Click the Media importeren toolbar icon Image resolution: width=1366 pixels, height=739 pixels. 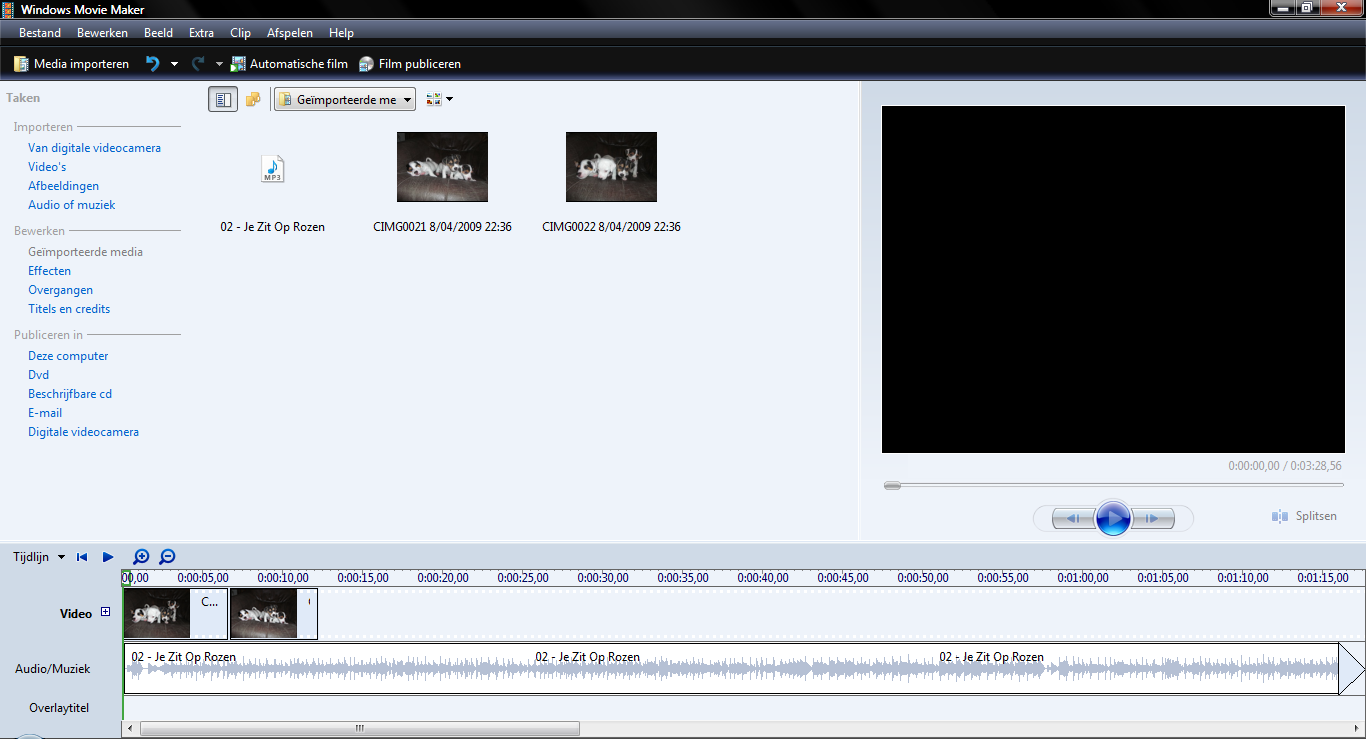tap(21, 64)
